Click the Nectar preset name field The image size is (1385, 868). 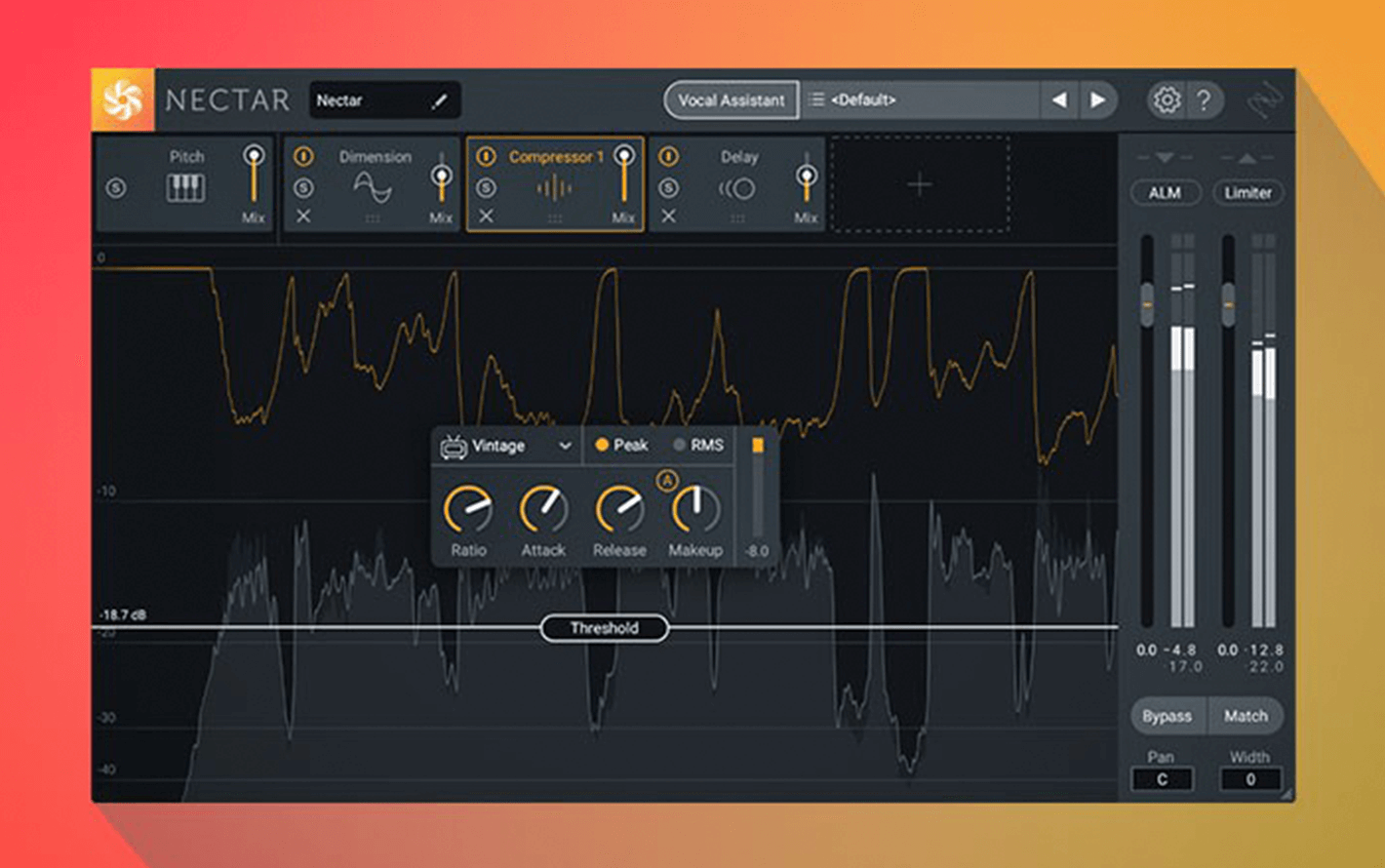click(x=384, y=100)
